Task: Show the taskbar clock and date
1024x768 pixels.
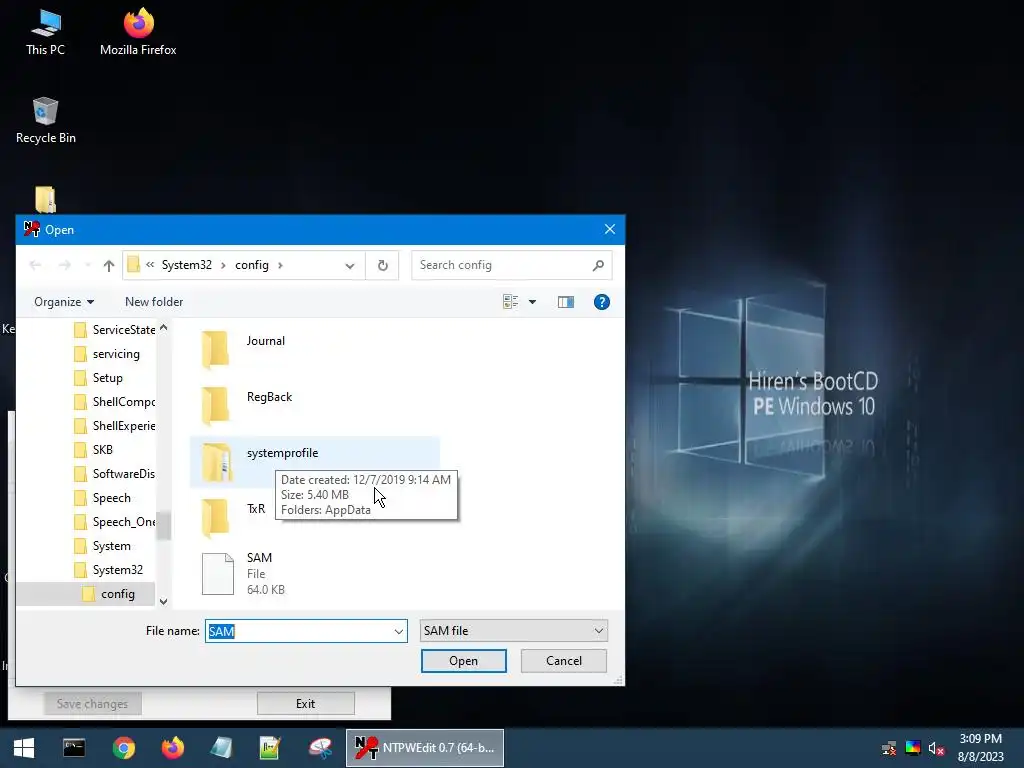Action: point(980,748)
